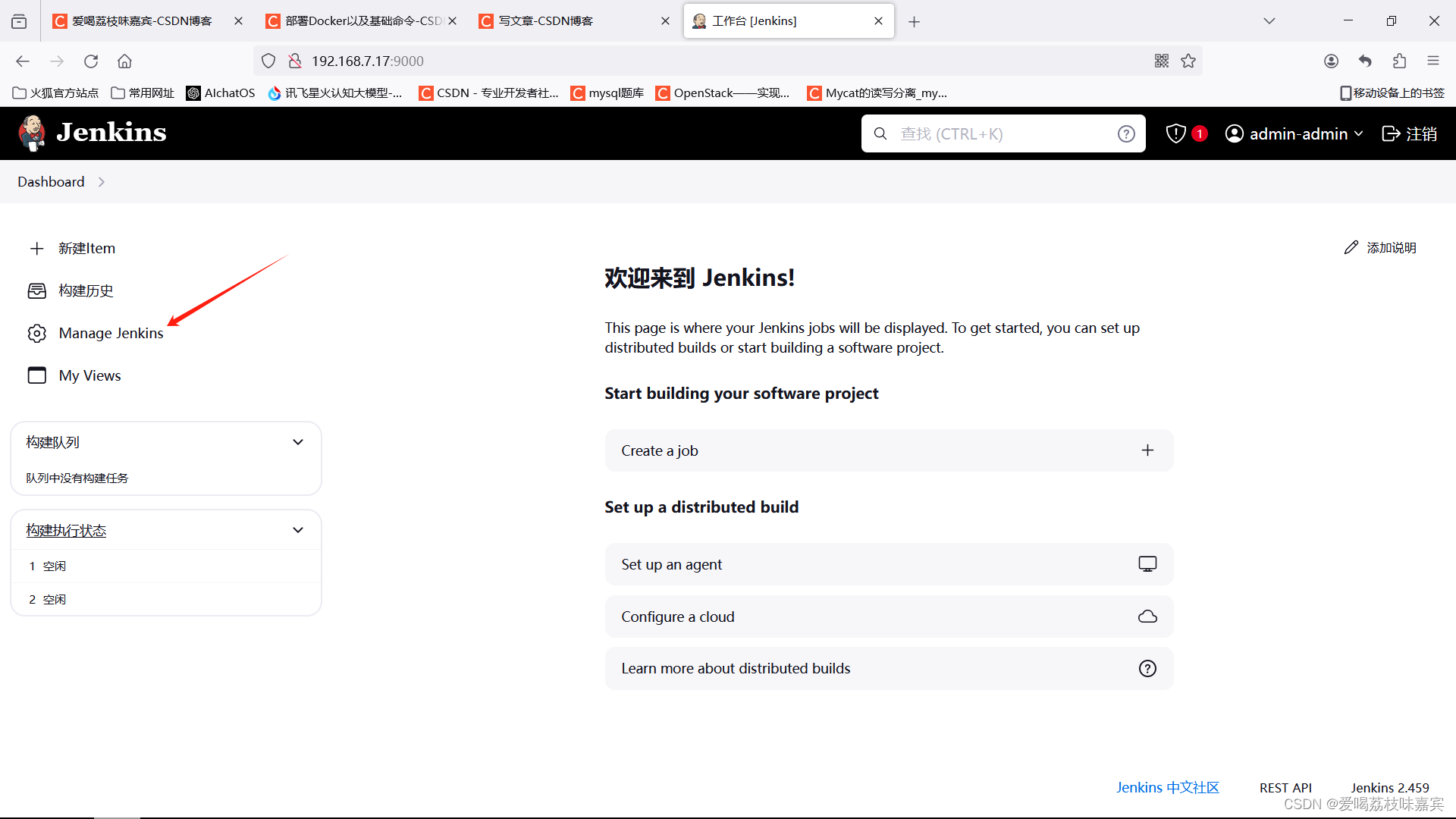Open 构建历史 in the sidebar
Viewport: 1456px width, 819px height.
(x=71, y=290)
